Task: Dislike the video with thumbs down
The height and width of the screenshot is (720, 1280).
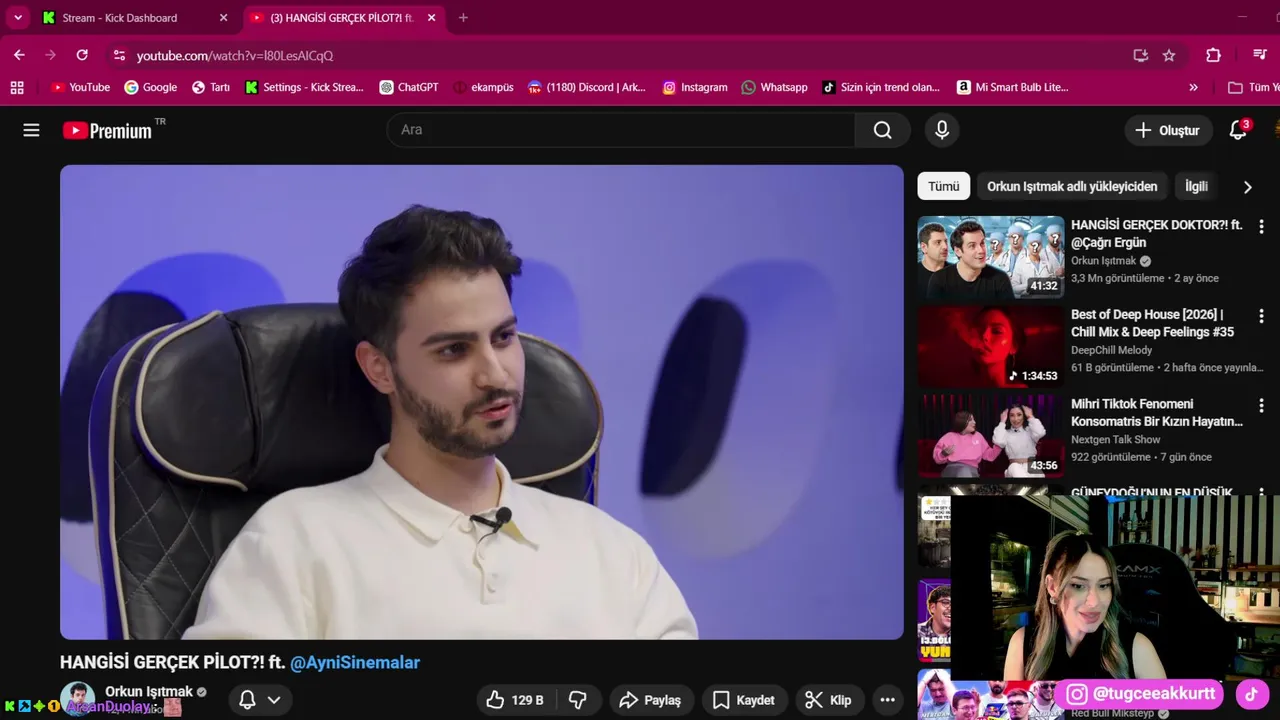Action: [x=578, y=700]
